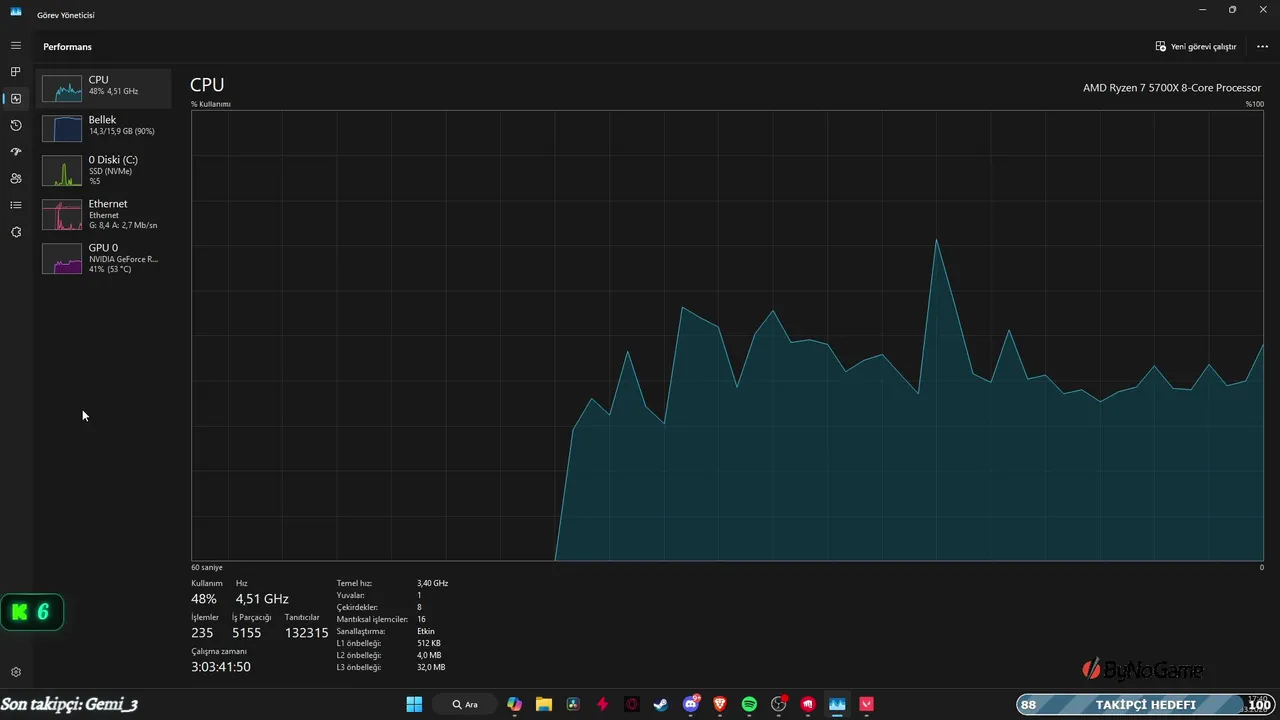
Task: Select the CPU performance entry
Action: (x=103, y=88)
